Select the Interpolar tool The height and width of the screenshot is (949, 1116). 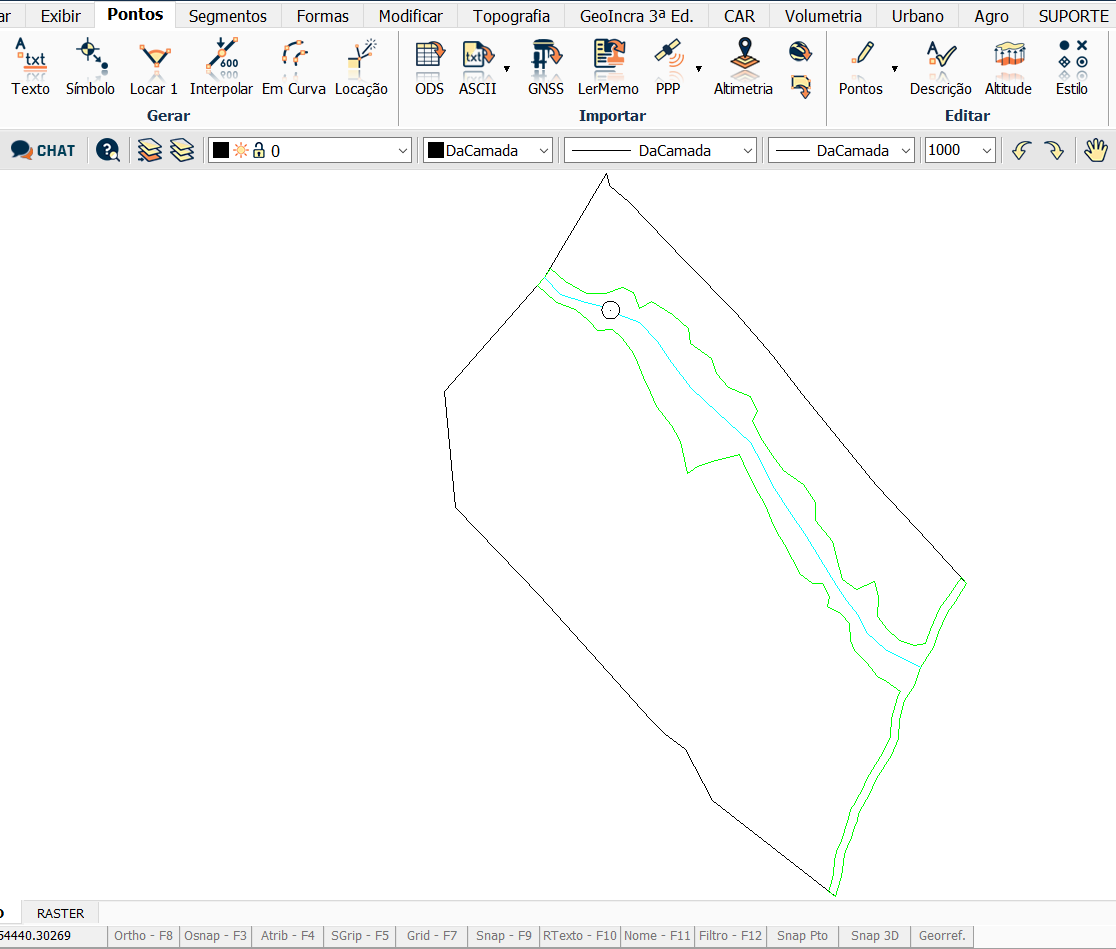[x=221, y=65]
